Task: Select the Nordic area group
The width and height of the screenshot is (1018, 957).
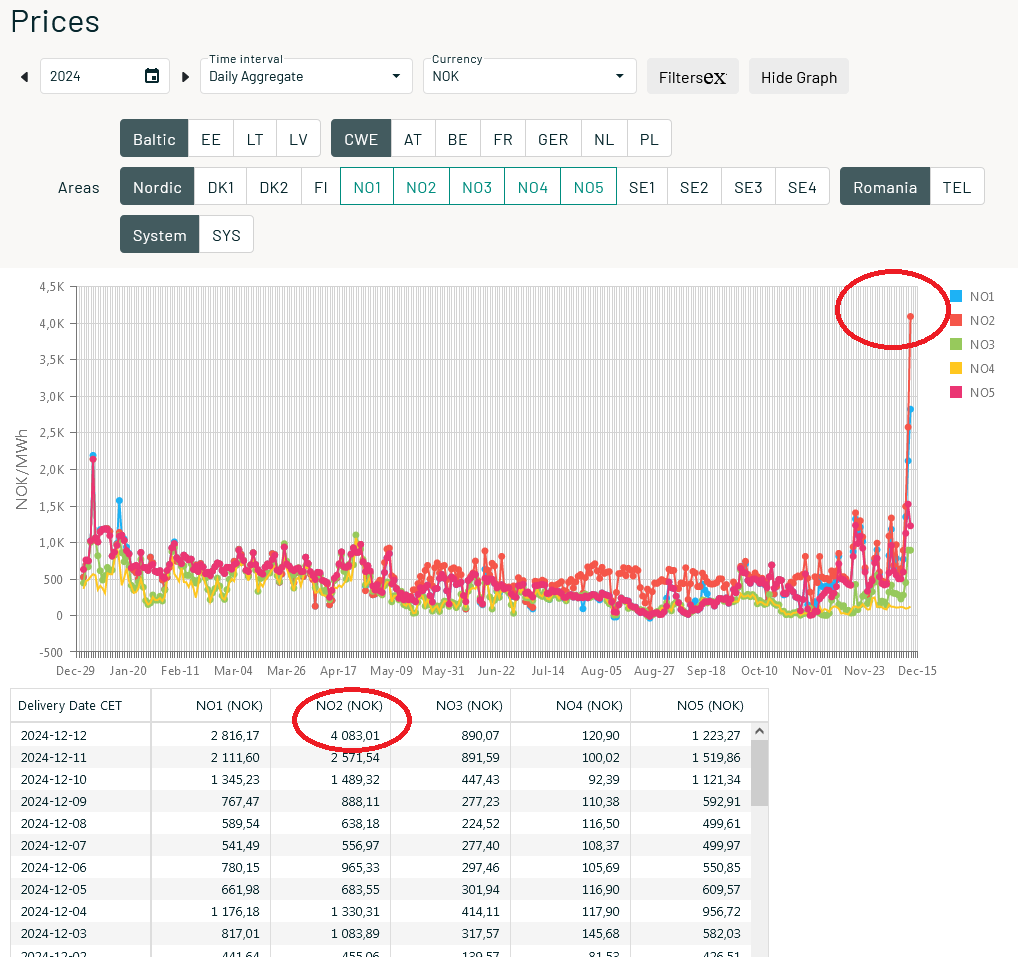Action: [157, 187]
